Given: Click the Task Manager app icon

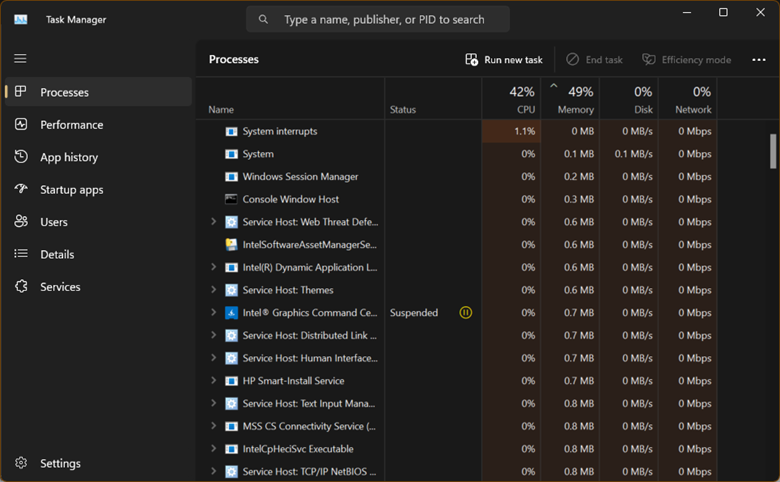Looking at the screenshot, I should (x=21, y=19).
